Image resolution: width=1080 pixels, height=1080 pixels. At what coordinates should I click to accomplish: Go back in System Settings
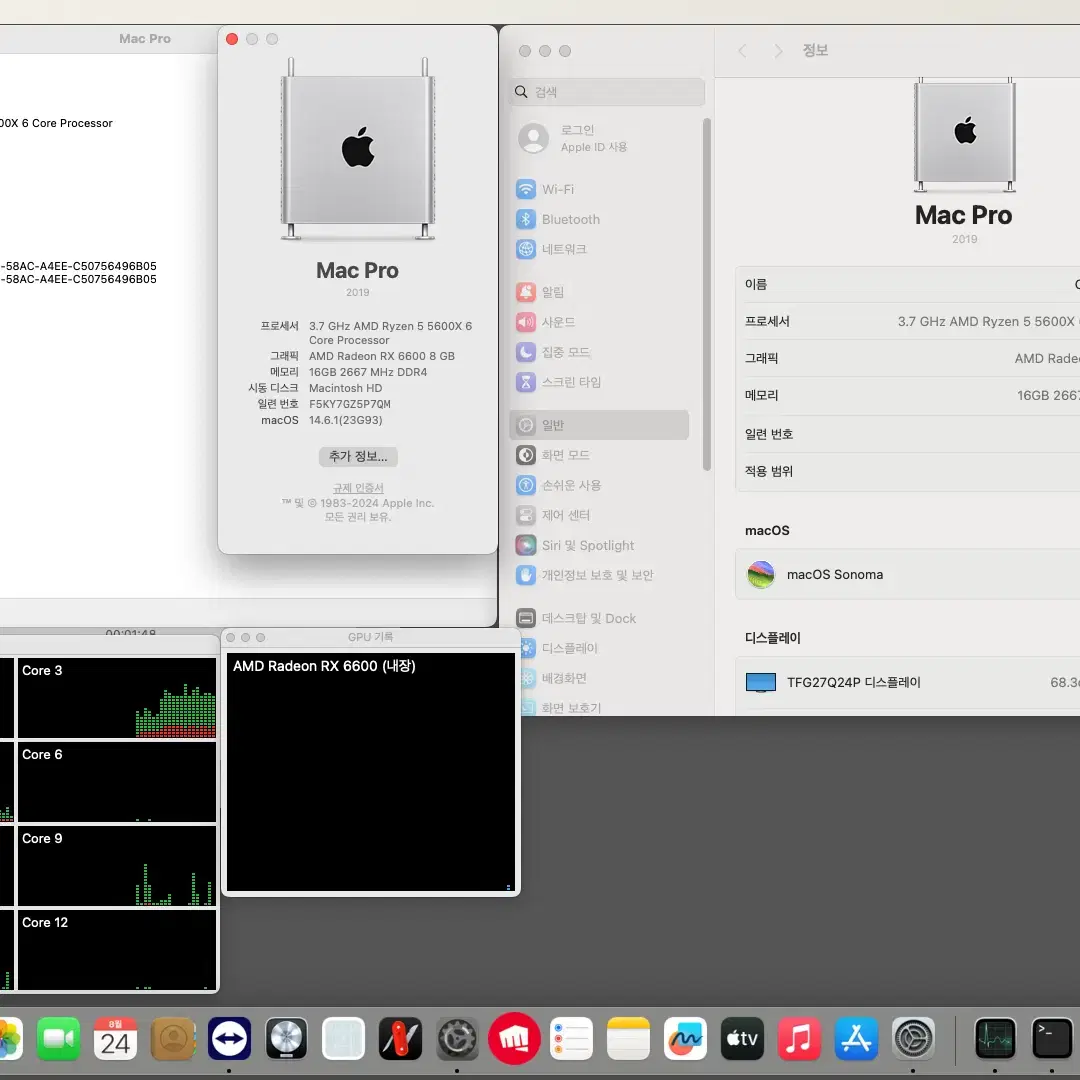click(x=742, y=50)
